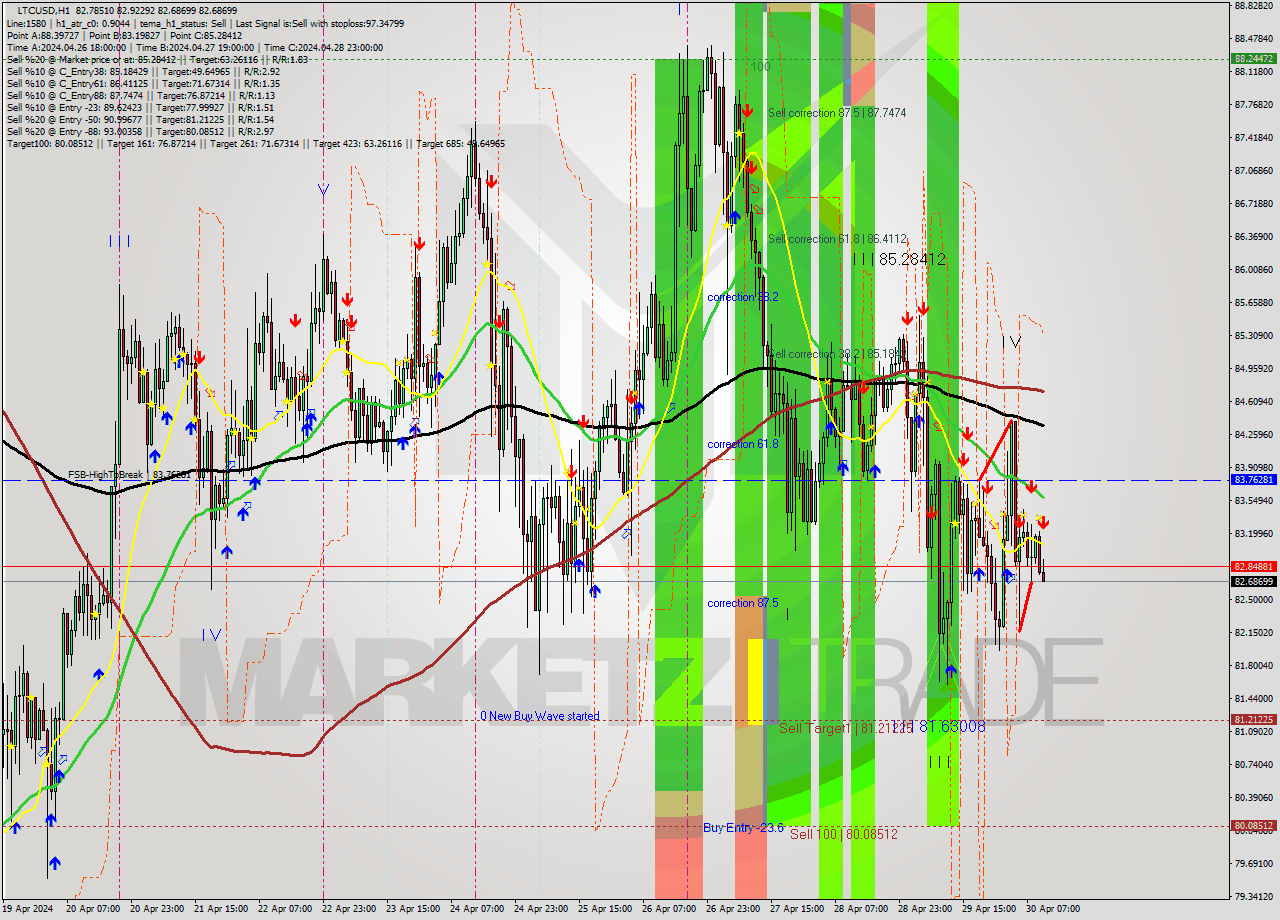Click the 87.06860 price axis value
1280x920 pixels.
pyautogui.click(x=1254, y=170)
